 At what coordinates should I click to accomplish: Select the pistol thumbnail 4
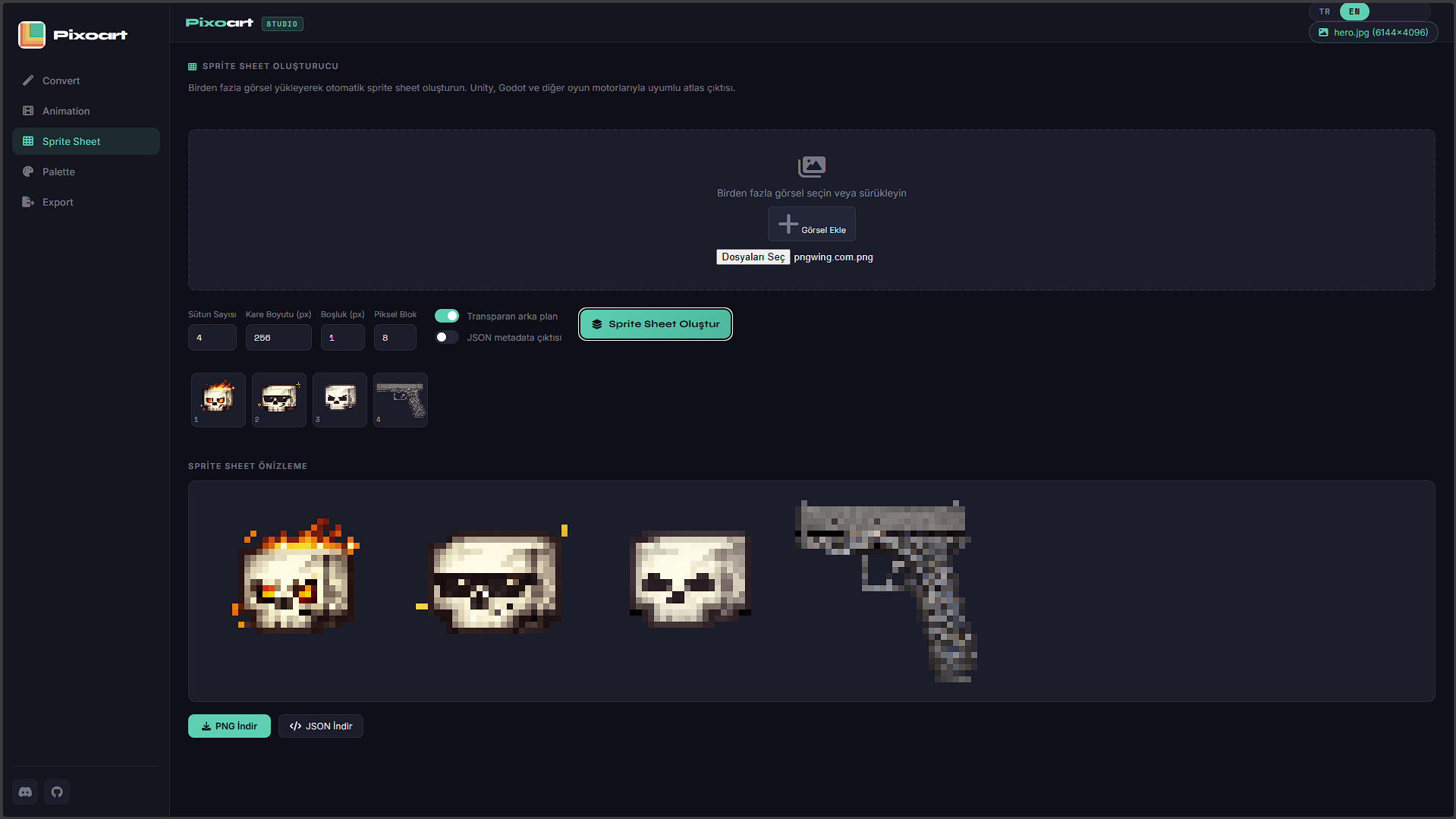tap(401, 400)
